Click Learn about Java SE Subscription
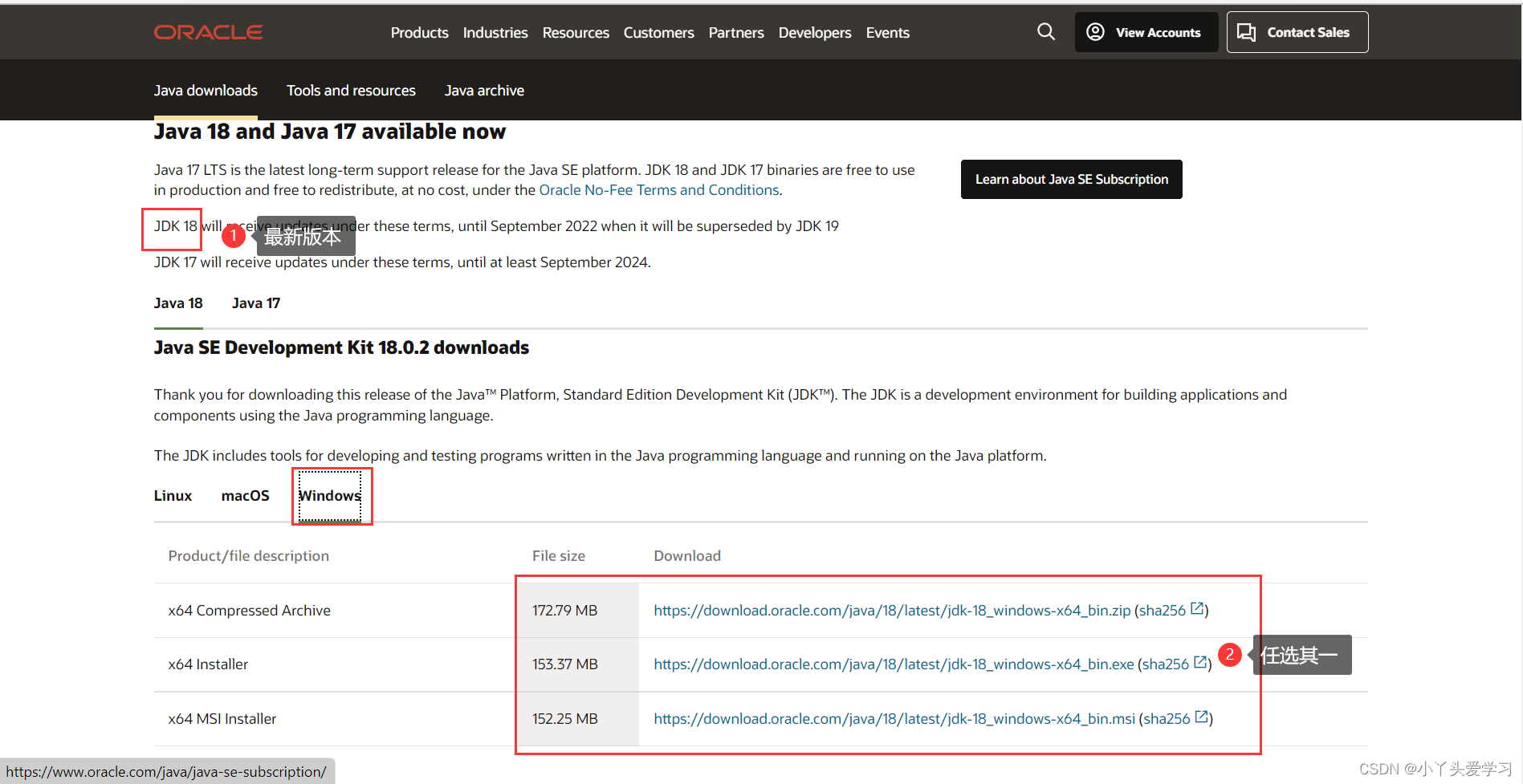 [1071, 179]
